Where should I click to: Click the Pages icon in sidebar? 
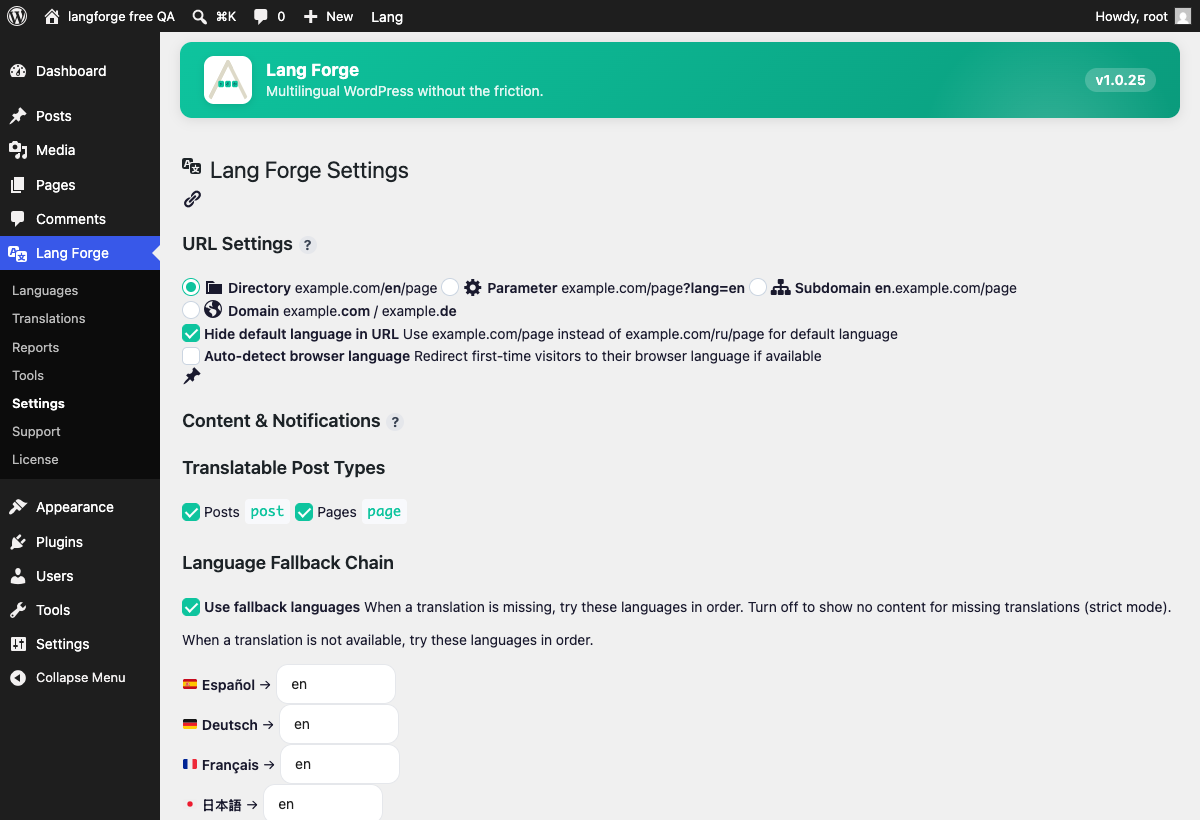click(18, 185)
